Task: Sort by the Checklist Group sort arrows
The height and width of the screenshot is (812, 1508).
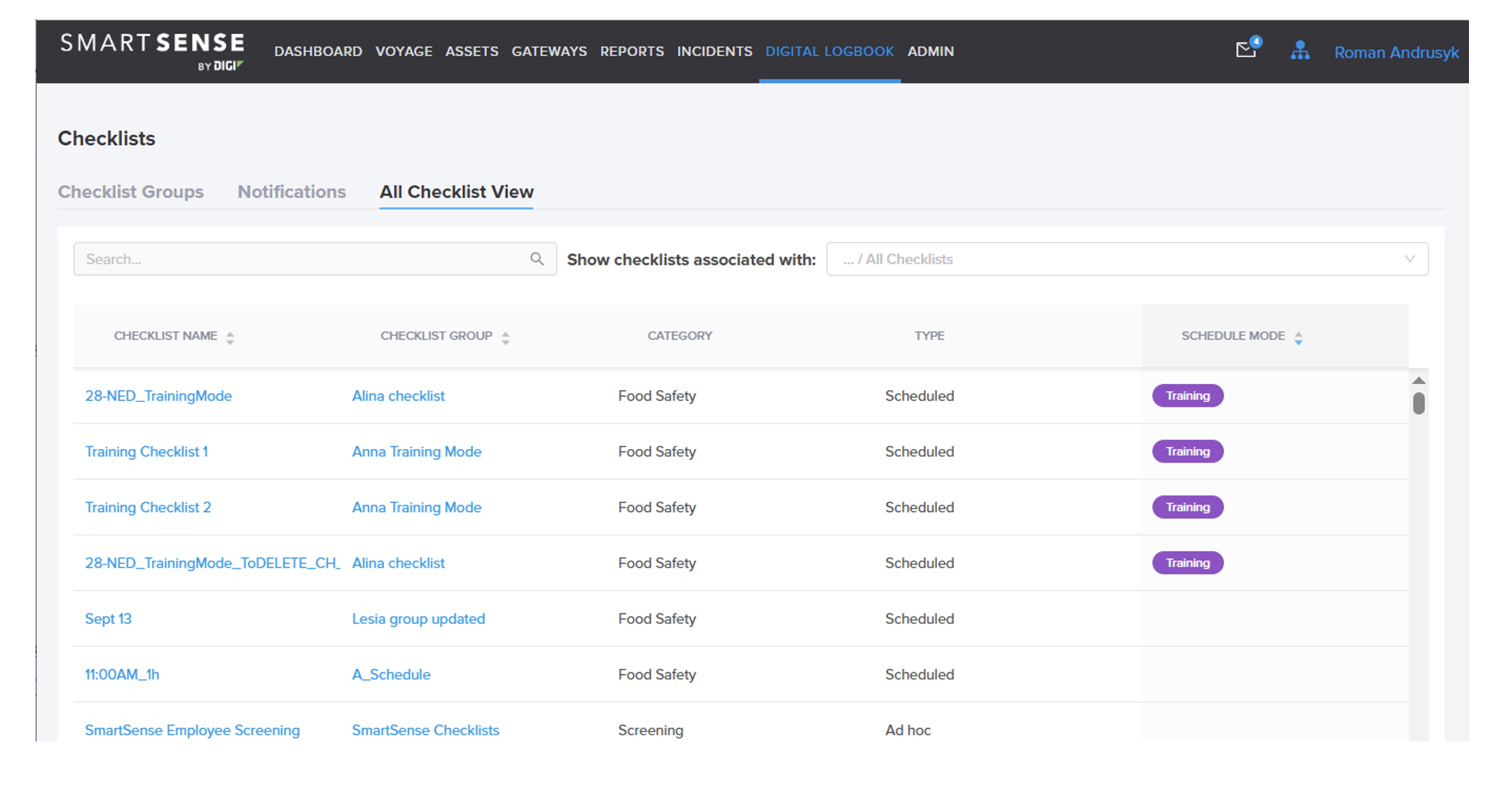Action: [x=505, y=336]
